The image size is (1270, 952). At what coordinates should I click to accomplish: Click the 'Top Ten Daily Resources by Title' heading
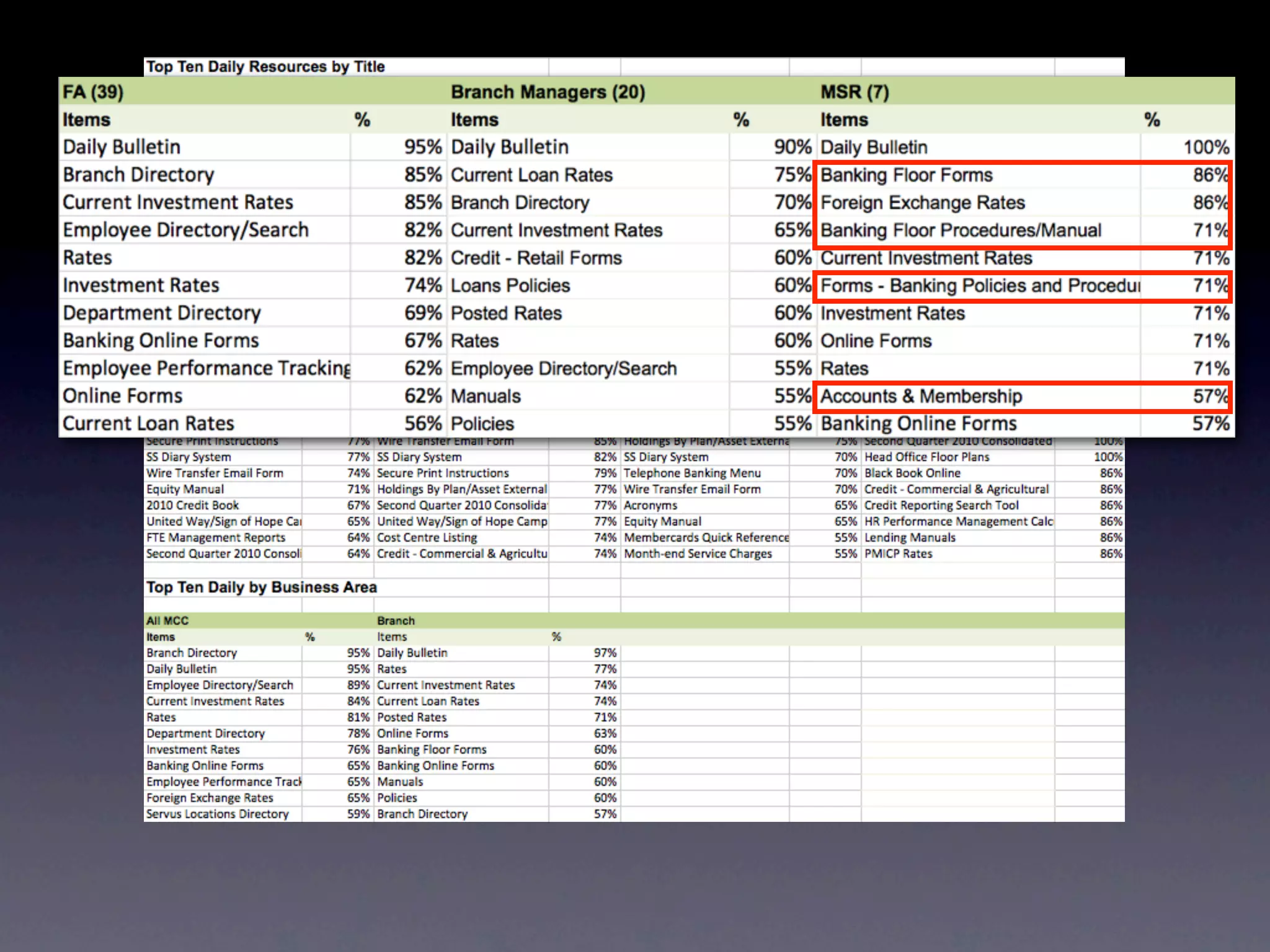tap(265, 66)
